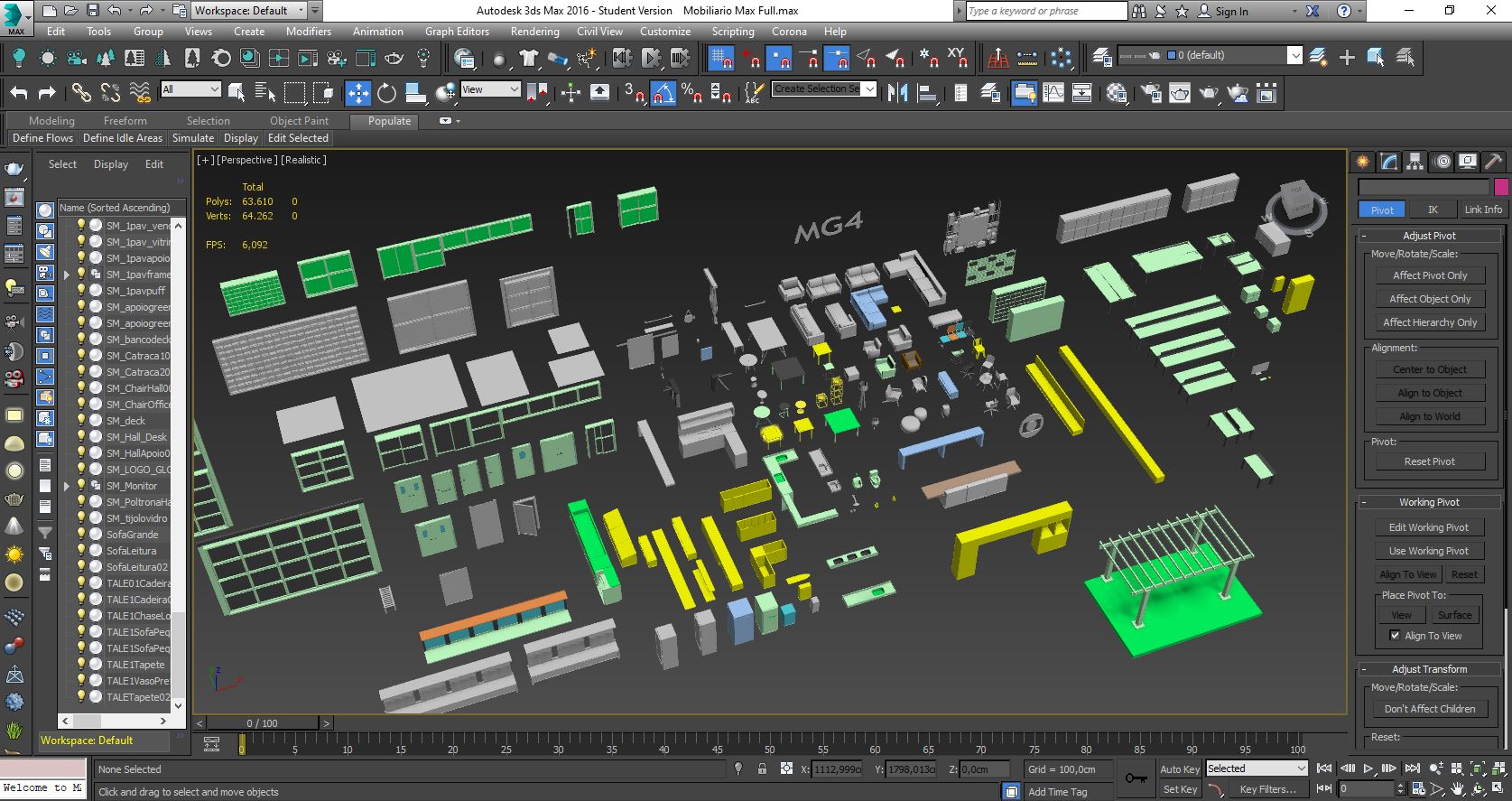Open the layer dropdown showing 0 (default)
This screenshot has height=801, width=1512.
[1294, 56]
